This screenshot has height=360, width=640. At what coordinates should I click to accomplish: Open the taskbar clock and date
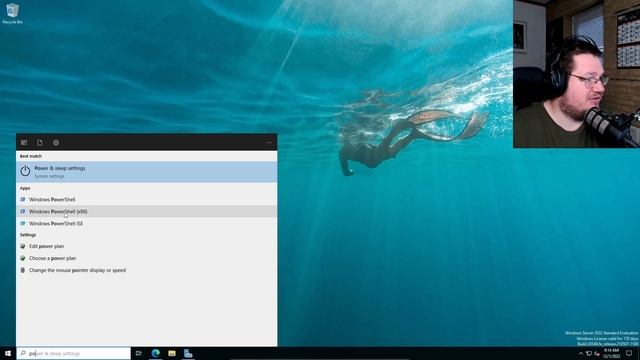pyautogui.click(x=611, y=353)
